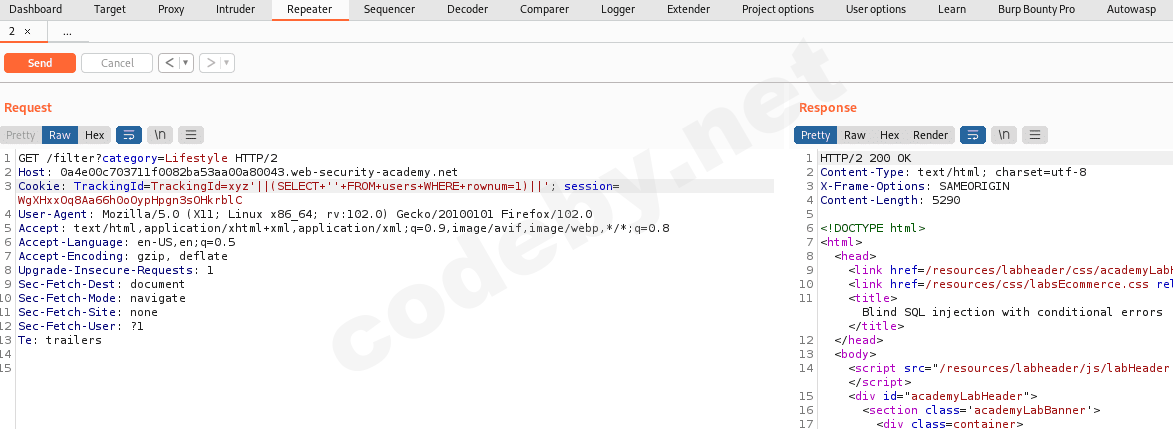
Task: Open the Extender tab
Action: 689,10
